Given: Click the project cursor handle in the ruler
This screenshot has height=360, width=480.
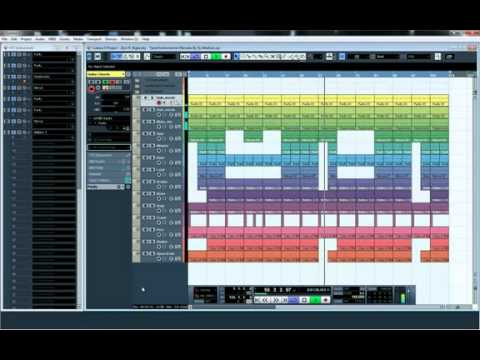Looking at the screenshot, I should (x=324, y=75).
